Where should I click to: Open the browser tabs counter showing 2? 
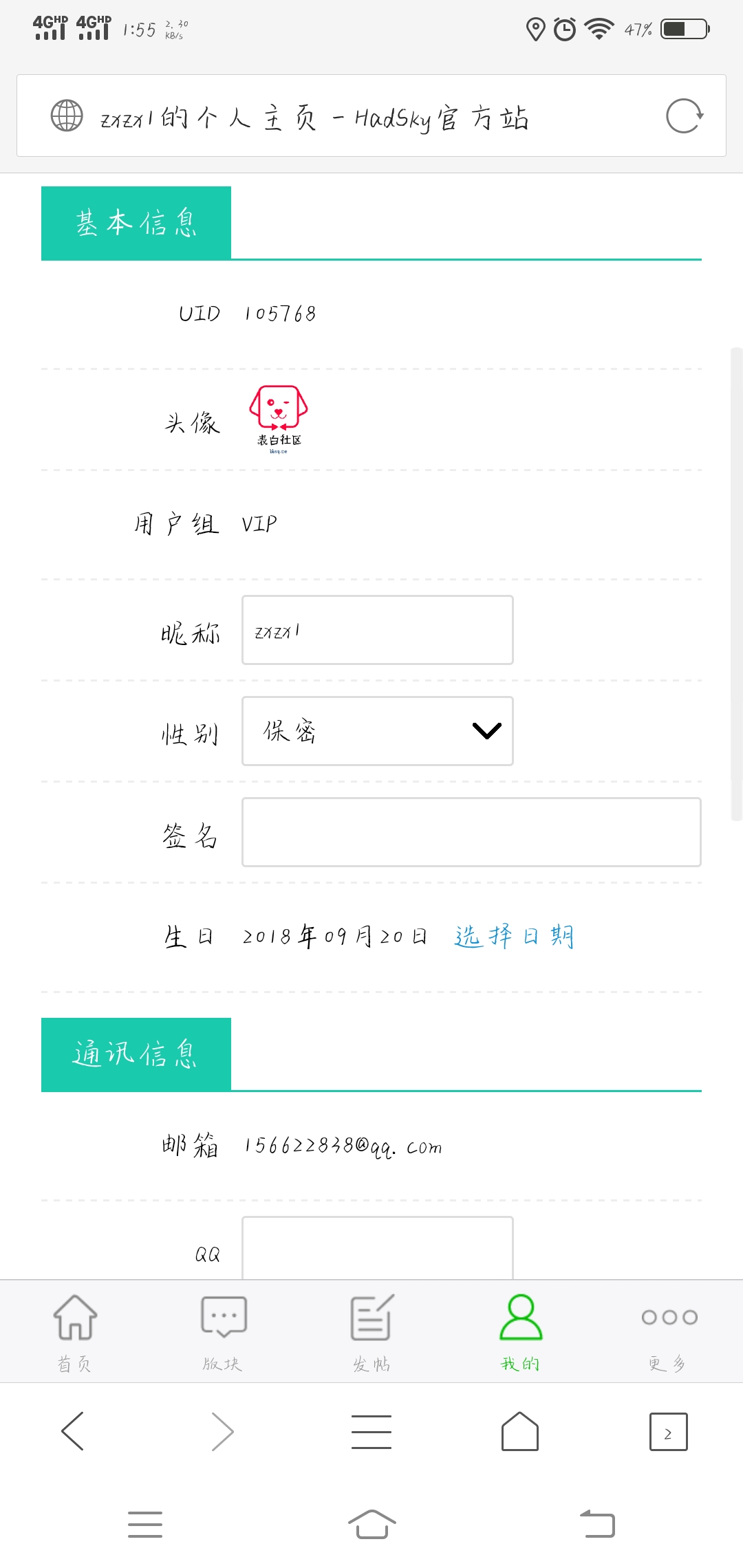(669, 1432)
